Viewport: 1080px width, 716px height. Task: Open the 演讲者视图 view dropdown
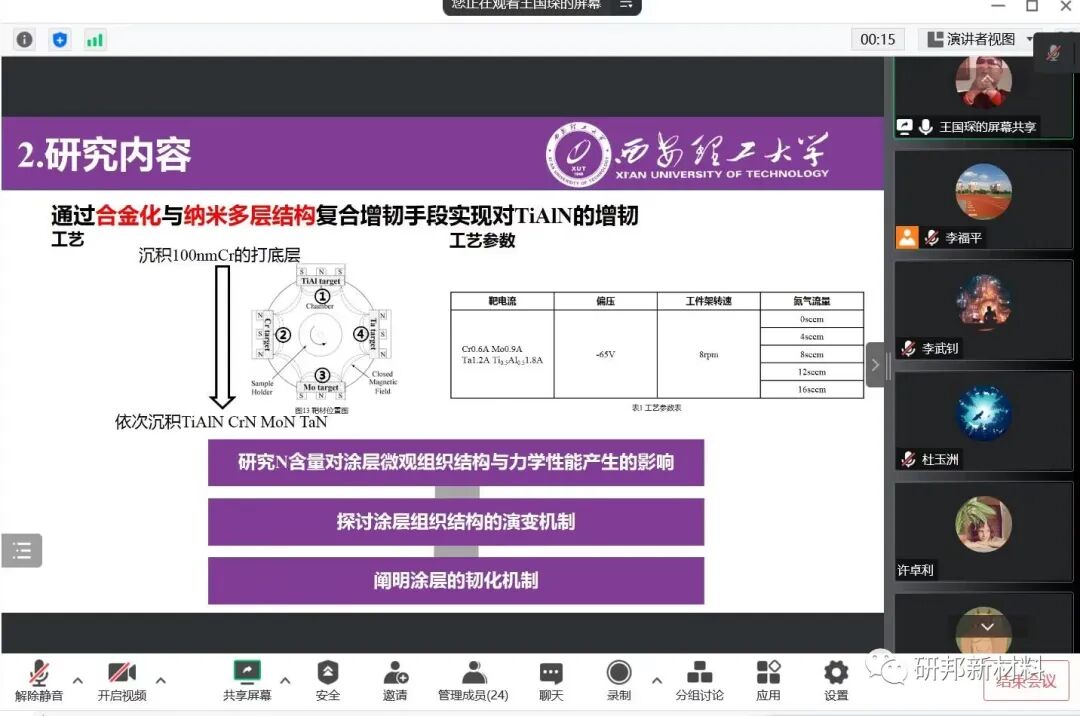point(979,39)
